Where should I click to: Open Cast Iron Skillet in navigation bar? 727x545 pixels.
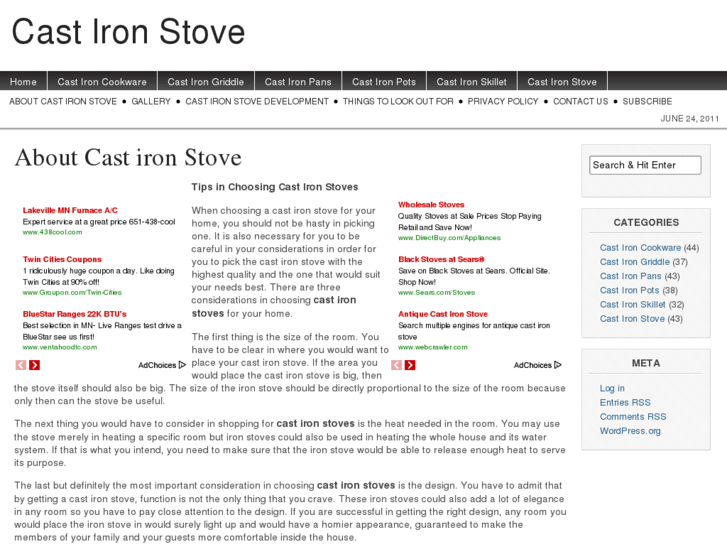pos(472,82)
